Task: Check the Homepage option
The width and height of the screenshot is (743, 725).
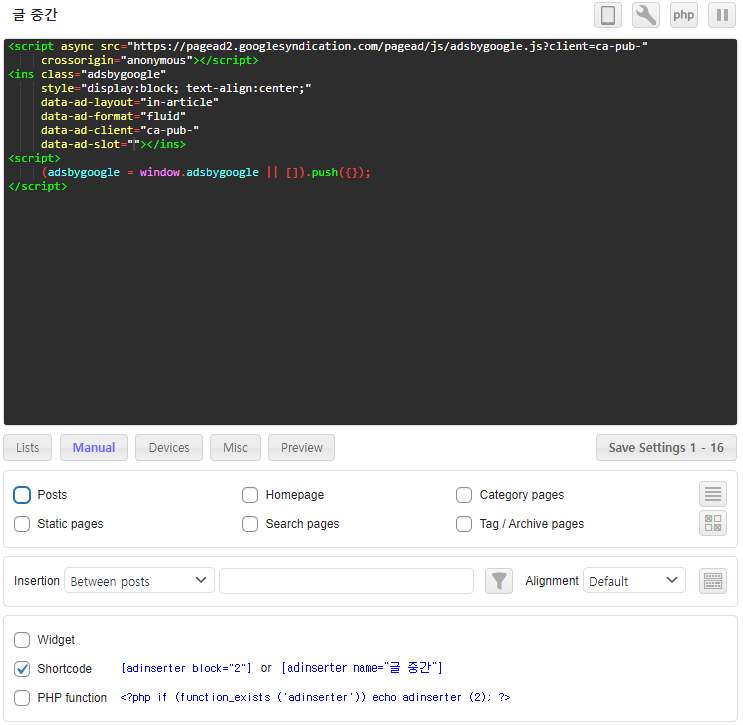Action: coord(250,495)
